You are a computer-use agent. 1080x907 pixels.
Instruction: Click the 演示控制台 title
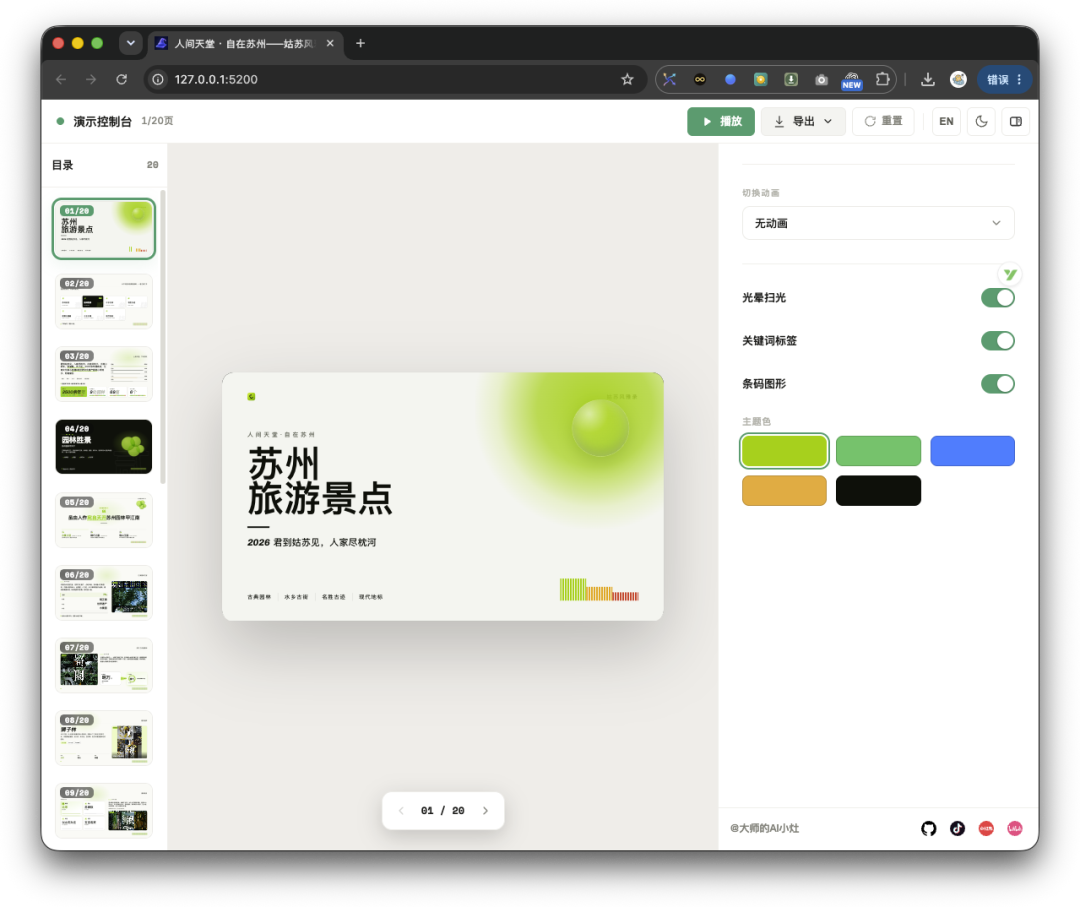tap(102, 121)
